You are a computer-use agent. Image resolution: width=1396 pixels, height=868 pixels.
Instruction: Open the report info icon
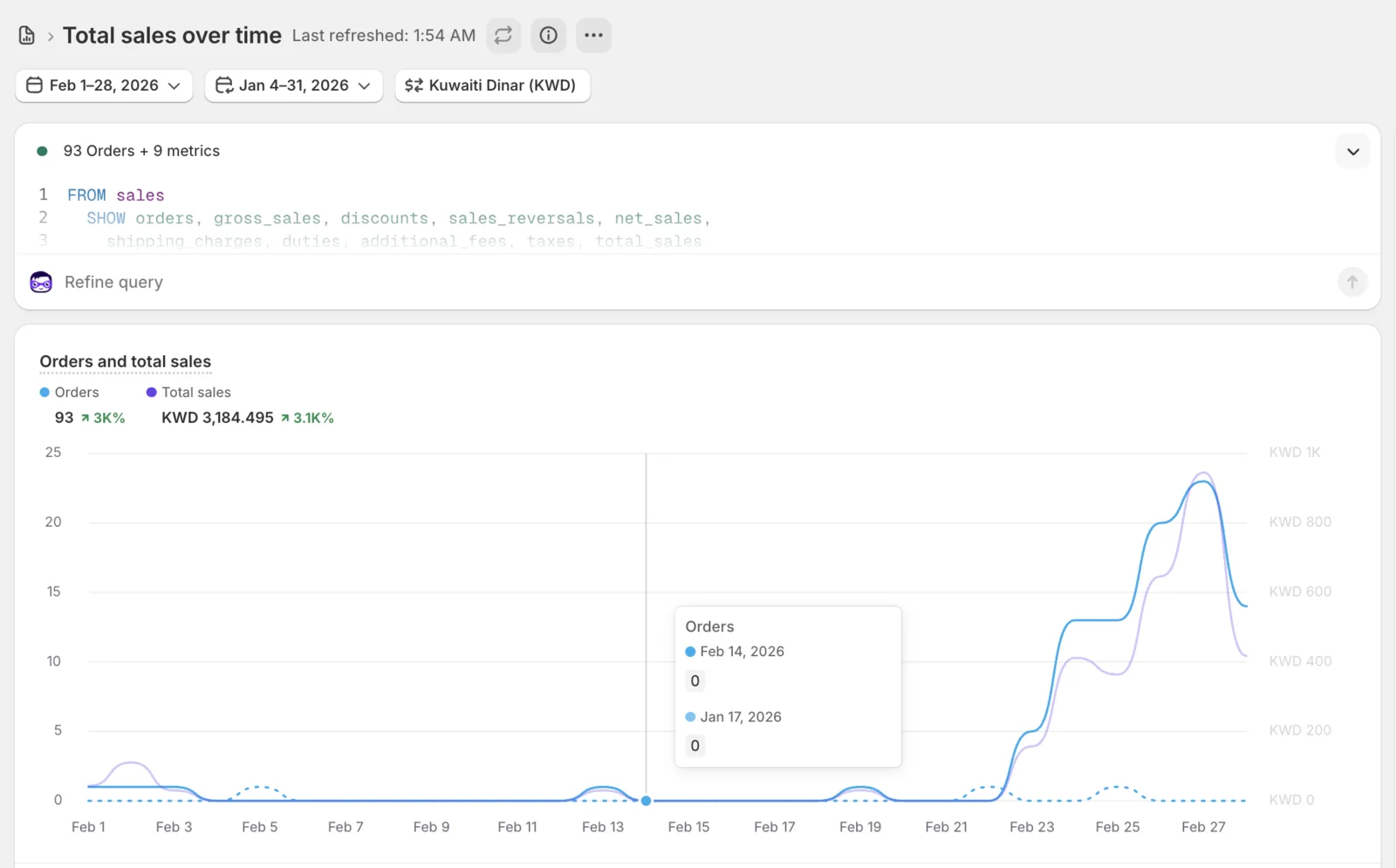coord(549,36)
